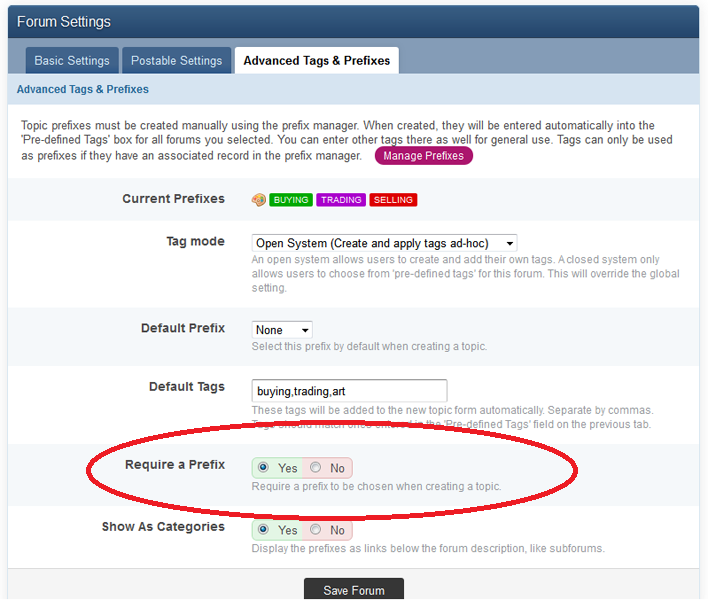This screenshot has width=708, height=600.
Task: Click the green BUYING prefix tag
Action: 291,200
